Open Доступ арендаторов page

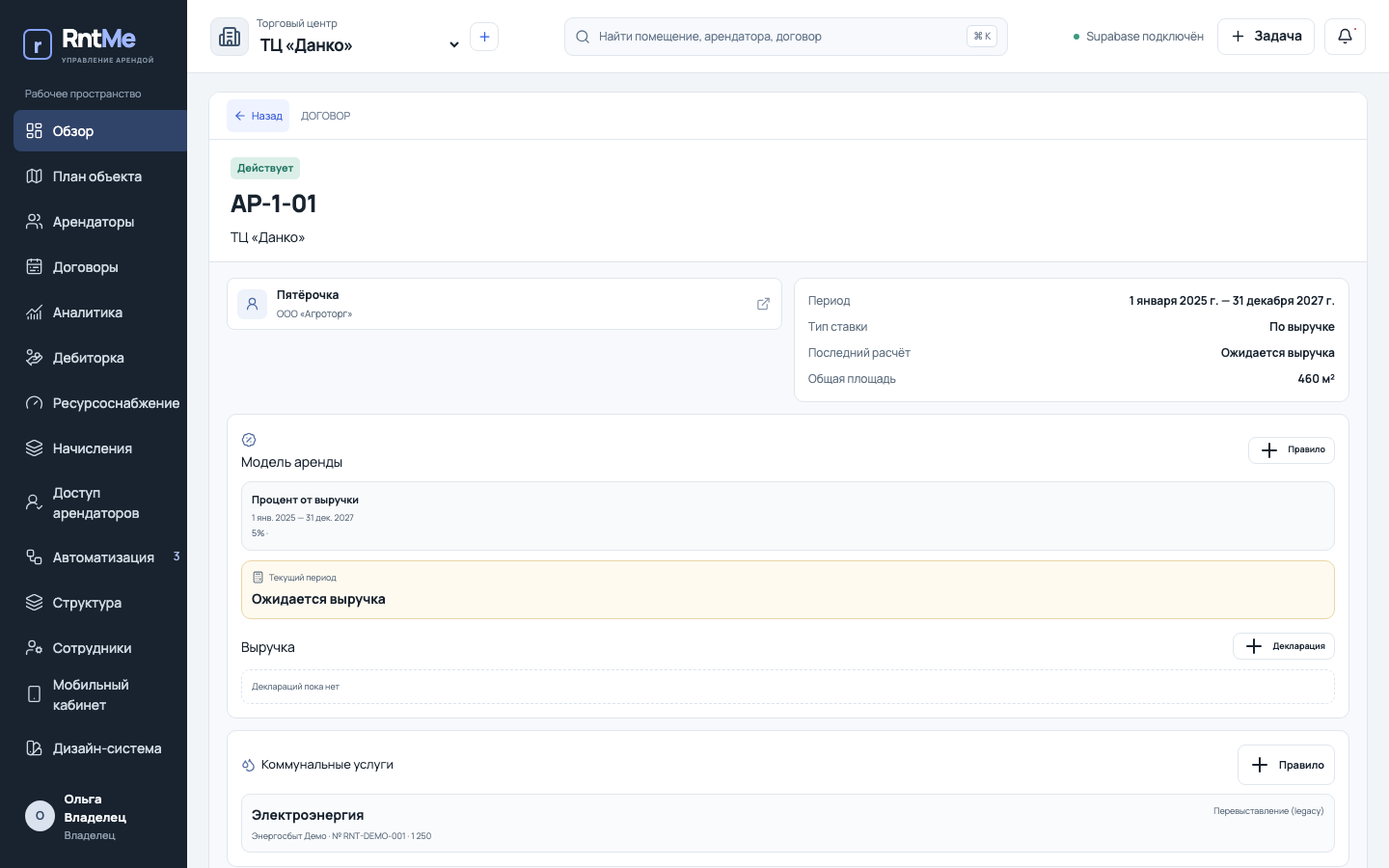(x=100, y=503)
